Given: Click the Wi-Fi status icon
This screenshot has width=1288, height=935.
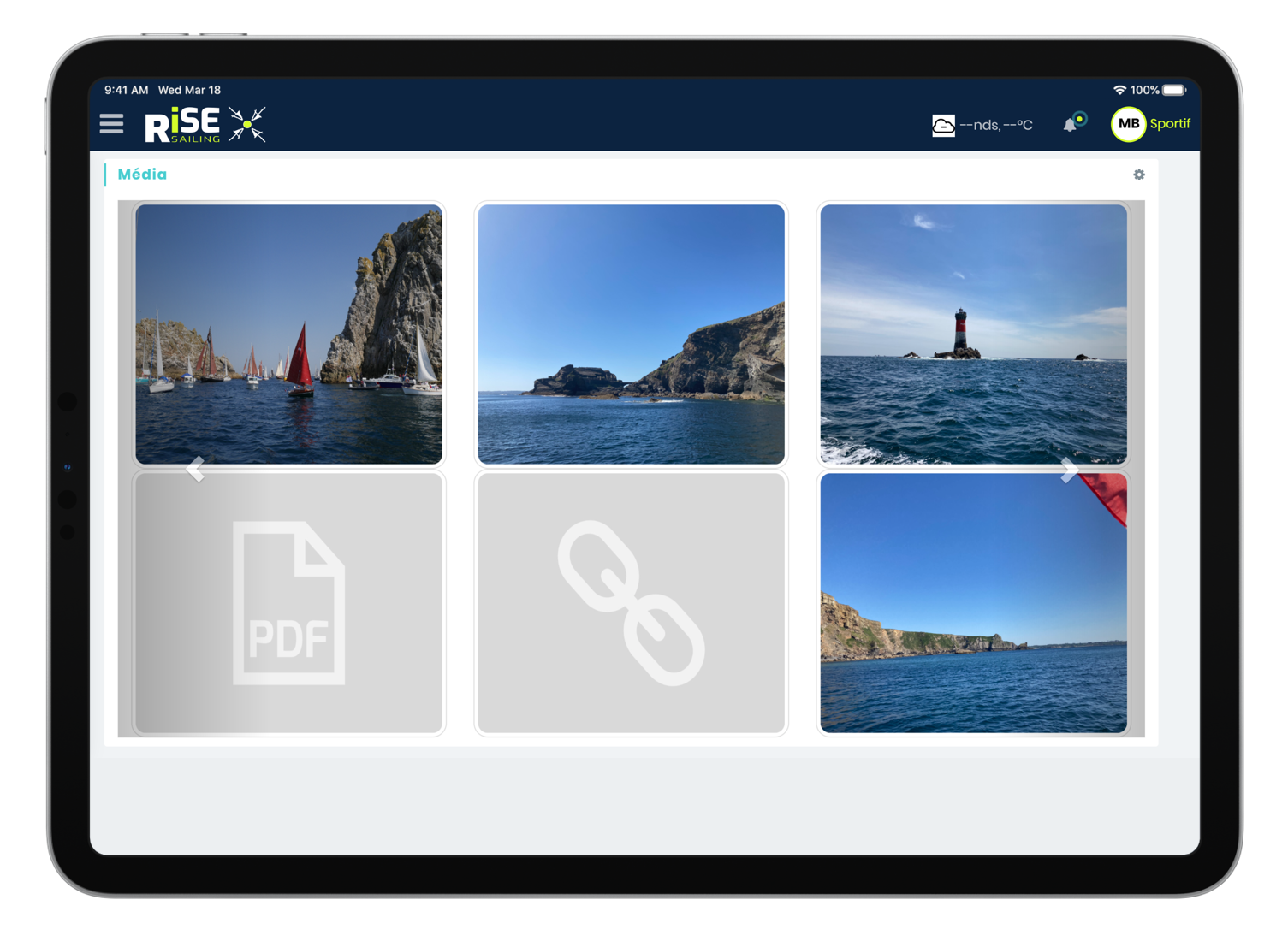Looking at the screenshot, I should pos(1119,90).
